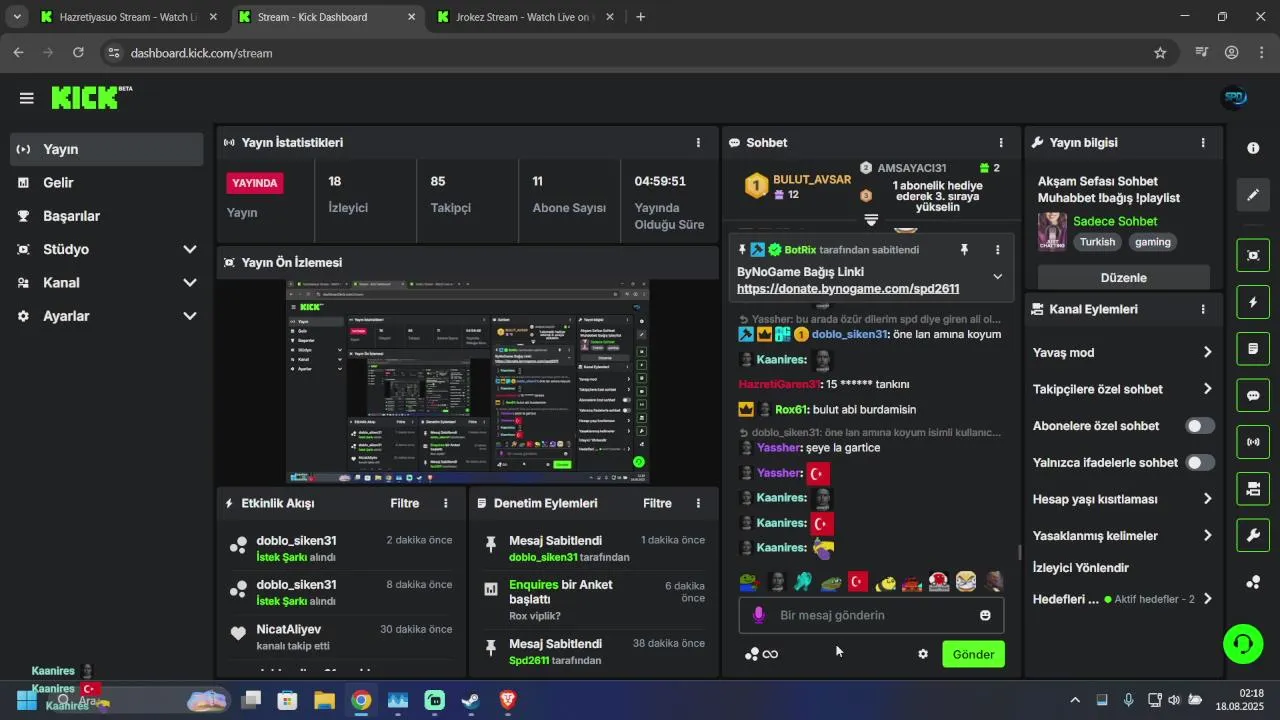Open the Chrome tab search dropdown arrow
Screen dimensions: 1280x720
click(x=17, y=17)
